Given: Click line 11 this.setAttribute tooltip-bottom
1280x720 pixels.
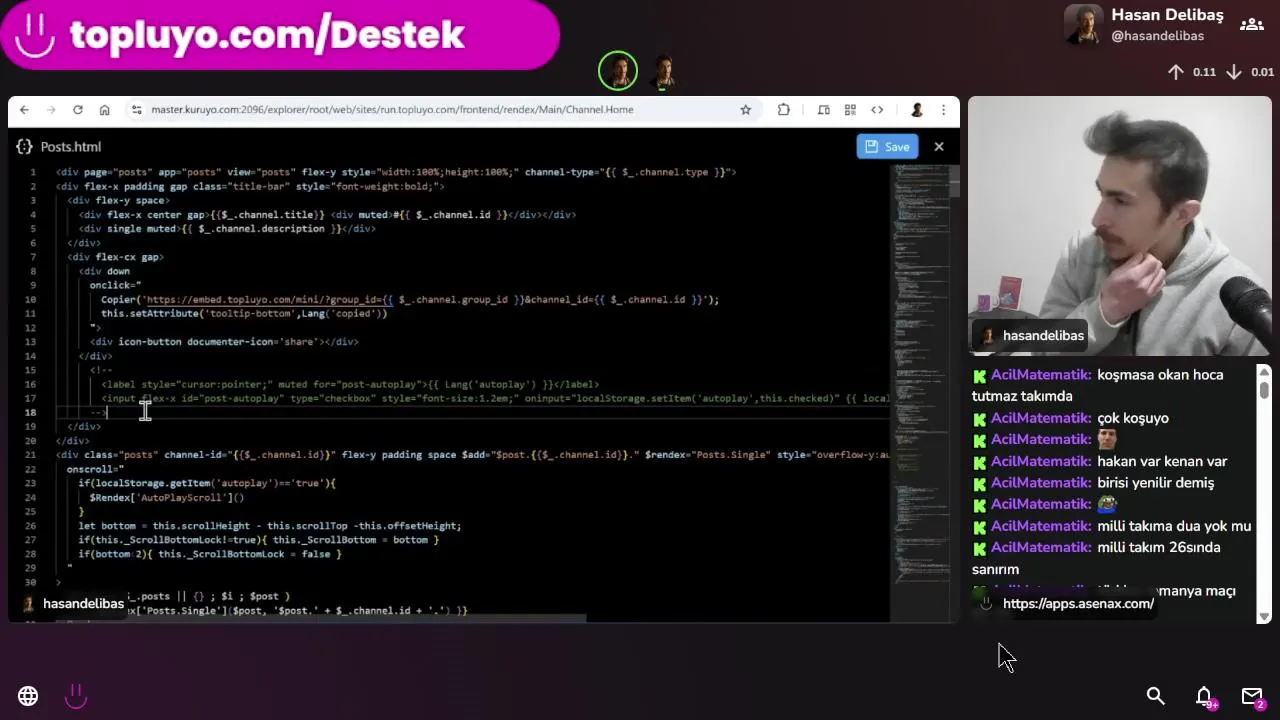Looking at the screenshot, I should click(x=244, y=314).
